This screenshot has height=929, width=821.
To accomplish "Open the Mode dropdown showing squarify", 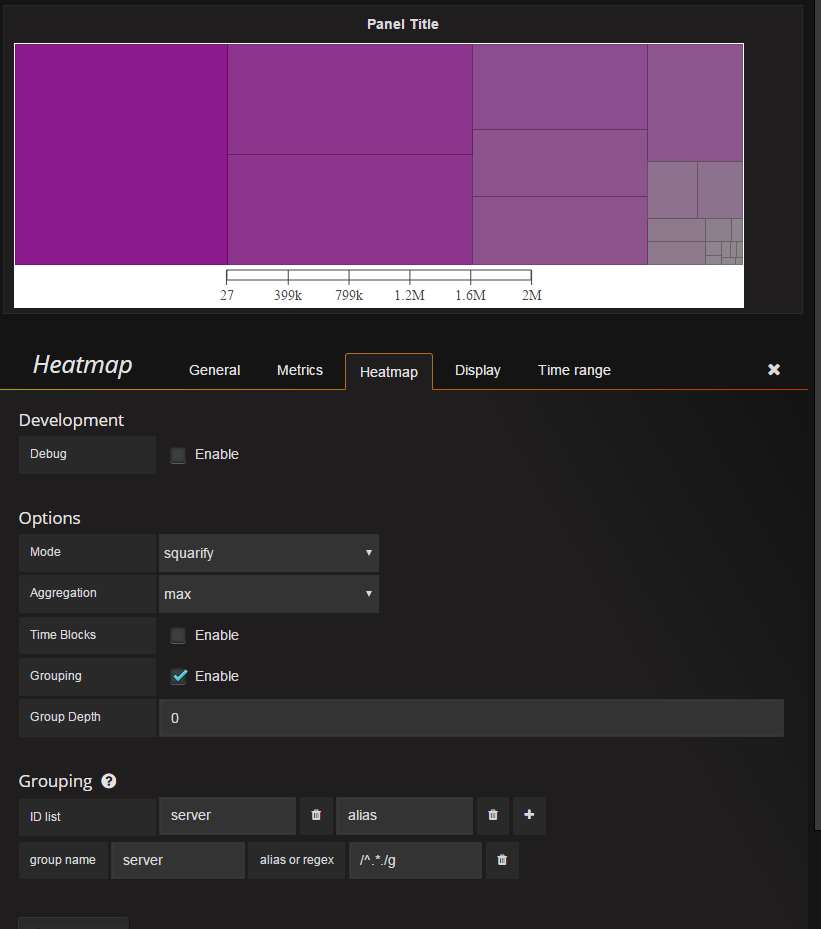I will pyautogui.click(x=268, y=552).
